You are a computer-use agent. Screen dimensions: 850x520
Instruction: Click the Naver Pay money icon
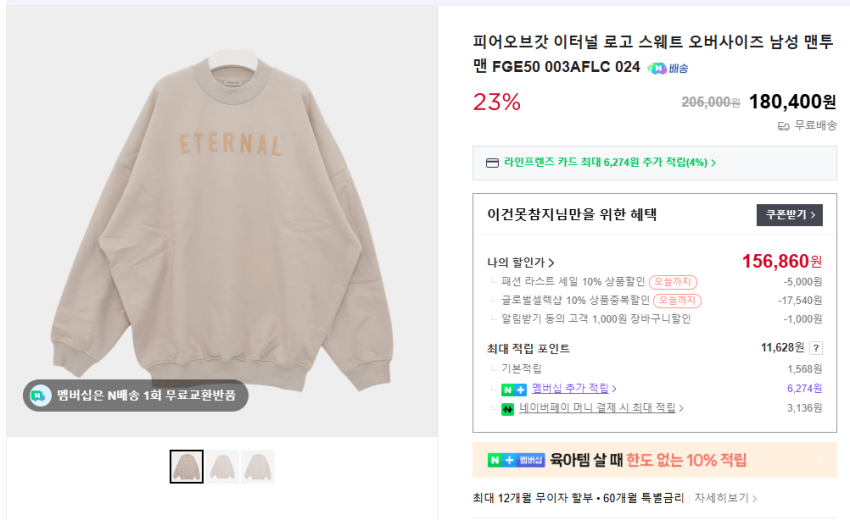(x=508, y=409)
